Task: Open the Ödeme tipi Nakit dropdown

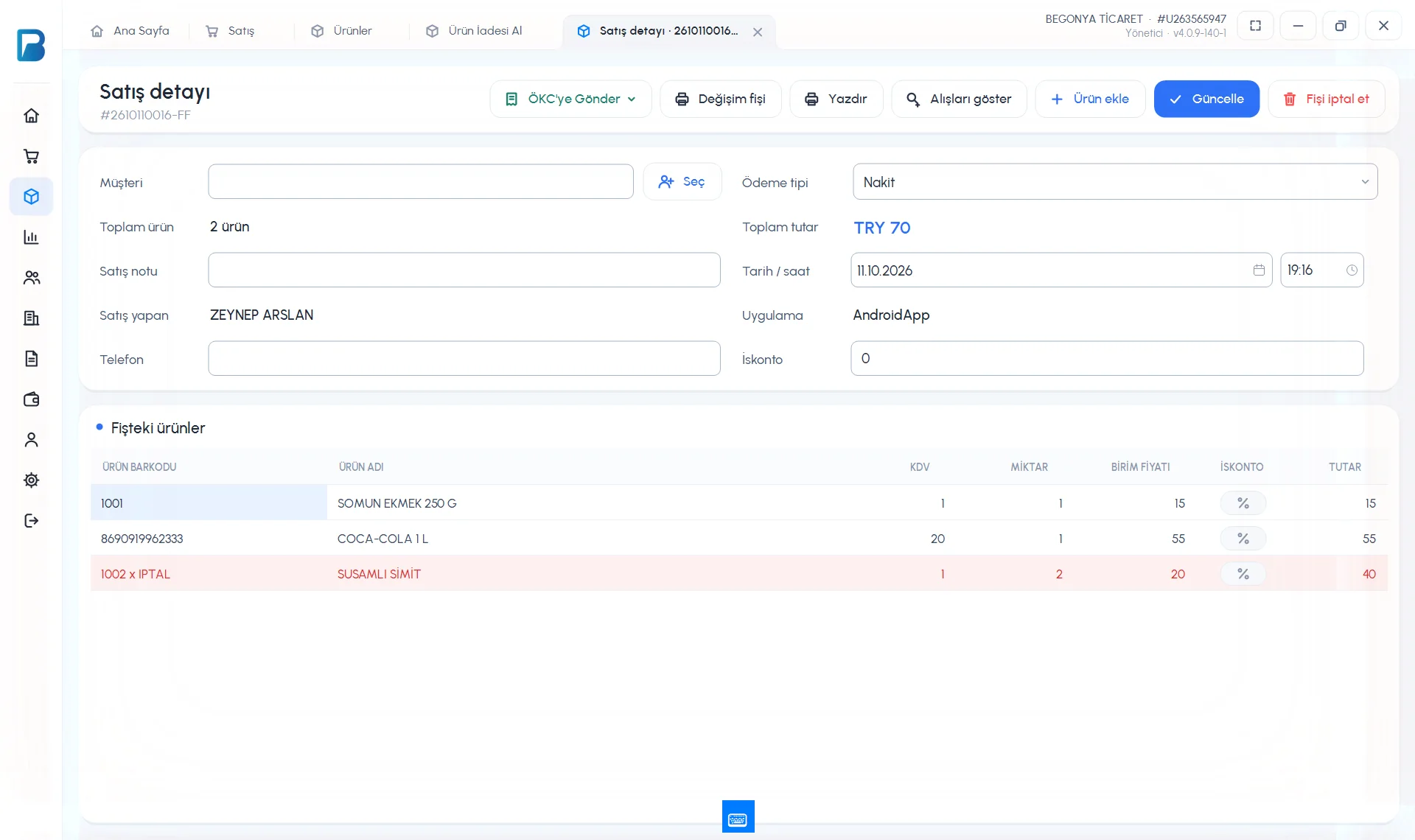Action: coord(1115,182)
